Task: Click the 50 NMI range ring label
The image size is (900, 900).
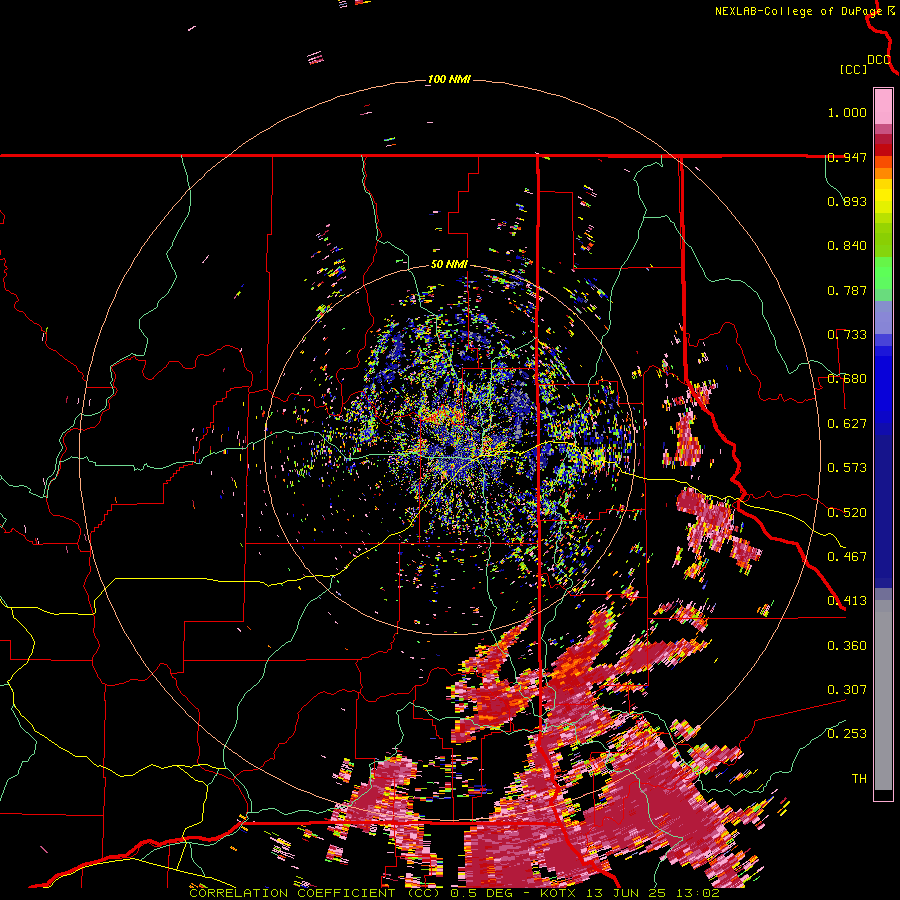Action: (x=449, y=265)
